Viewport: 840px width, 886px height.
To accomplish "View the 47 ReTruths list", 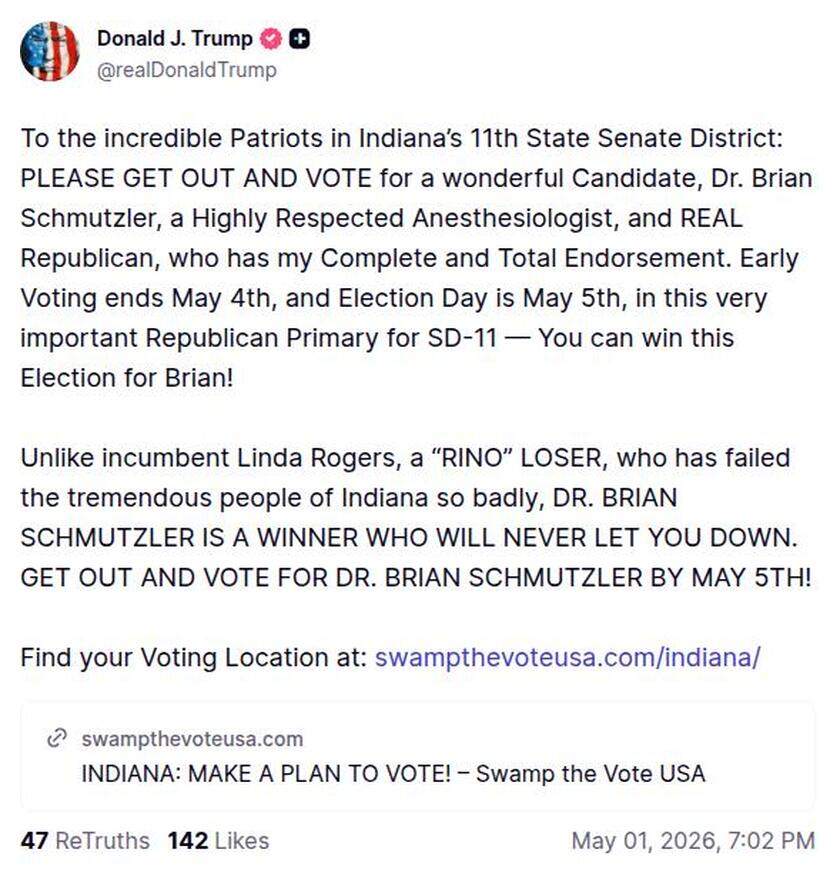I will click(85, 840).
